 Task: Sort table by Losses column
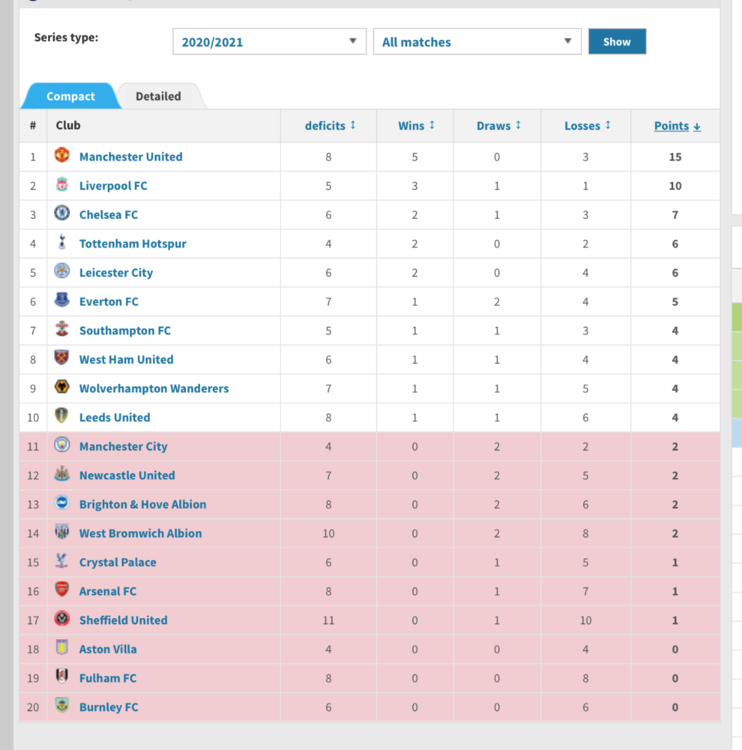click(587, 126)
